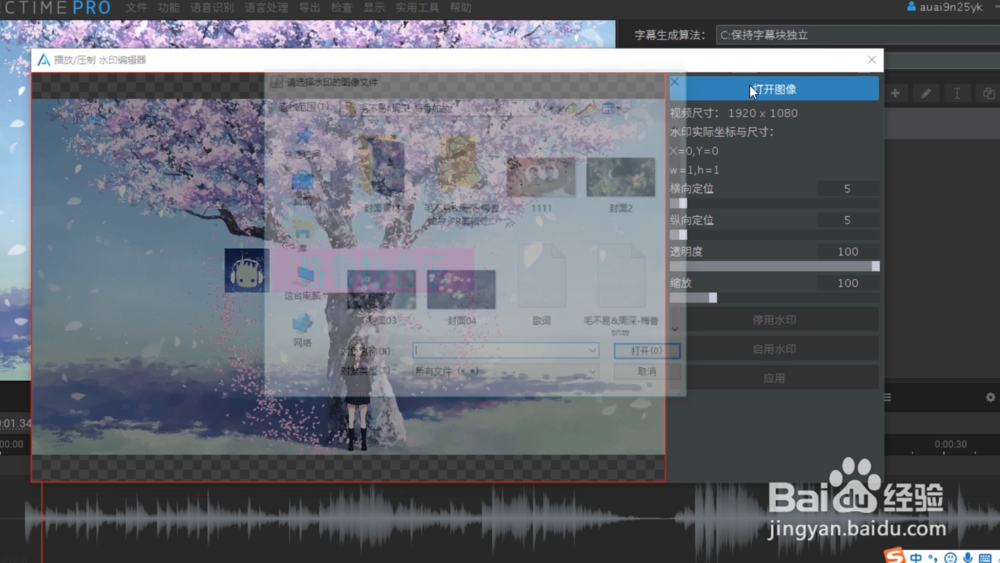Click the keyboard icon in input toolbar
The height and width of the screenshot is (563, 1000).
pos(985,559)
